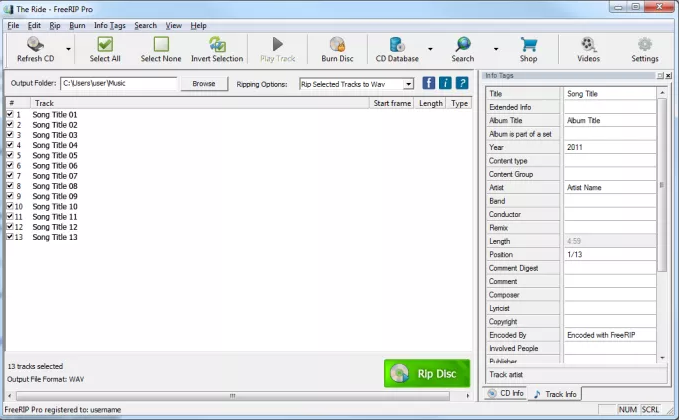Screen dimensions: 679x420
Task: Open the Edit menu
Action: (34, 26)
